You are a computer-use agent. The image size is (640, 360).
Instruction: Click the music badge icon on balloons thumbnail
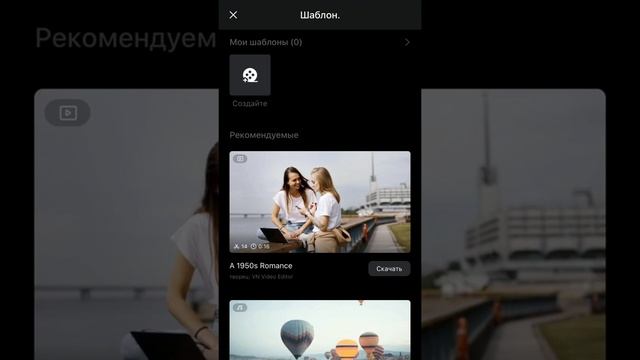(x=240, y=307)
